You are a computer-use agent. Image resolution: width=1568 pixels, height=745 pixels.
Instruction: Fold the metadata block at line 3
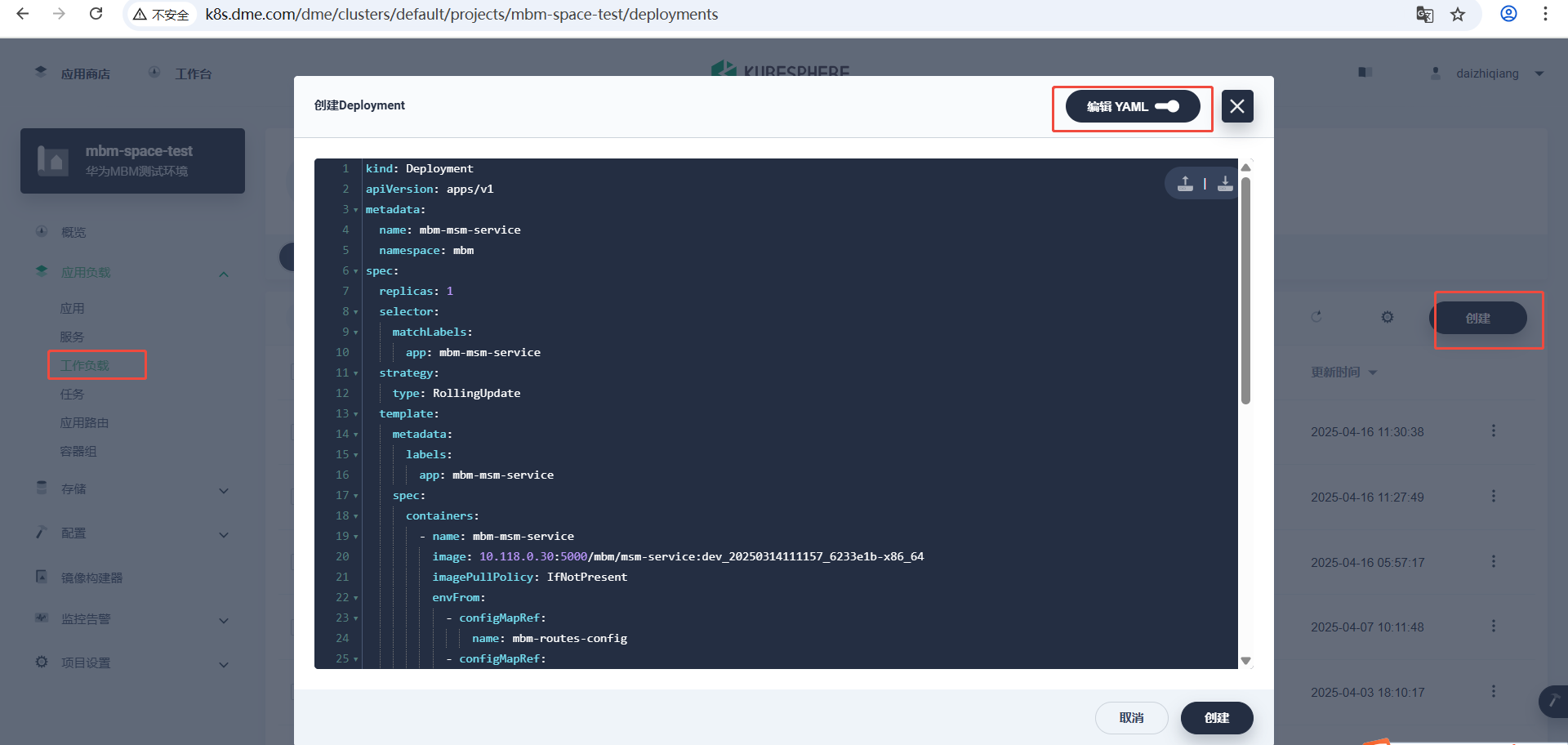(x=355, y=210)
